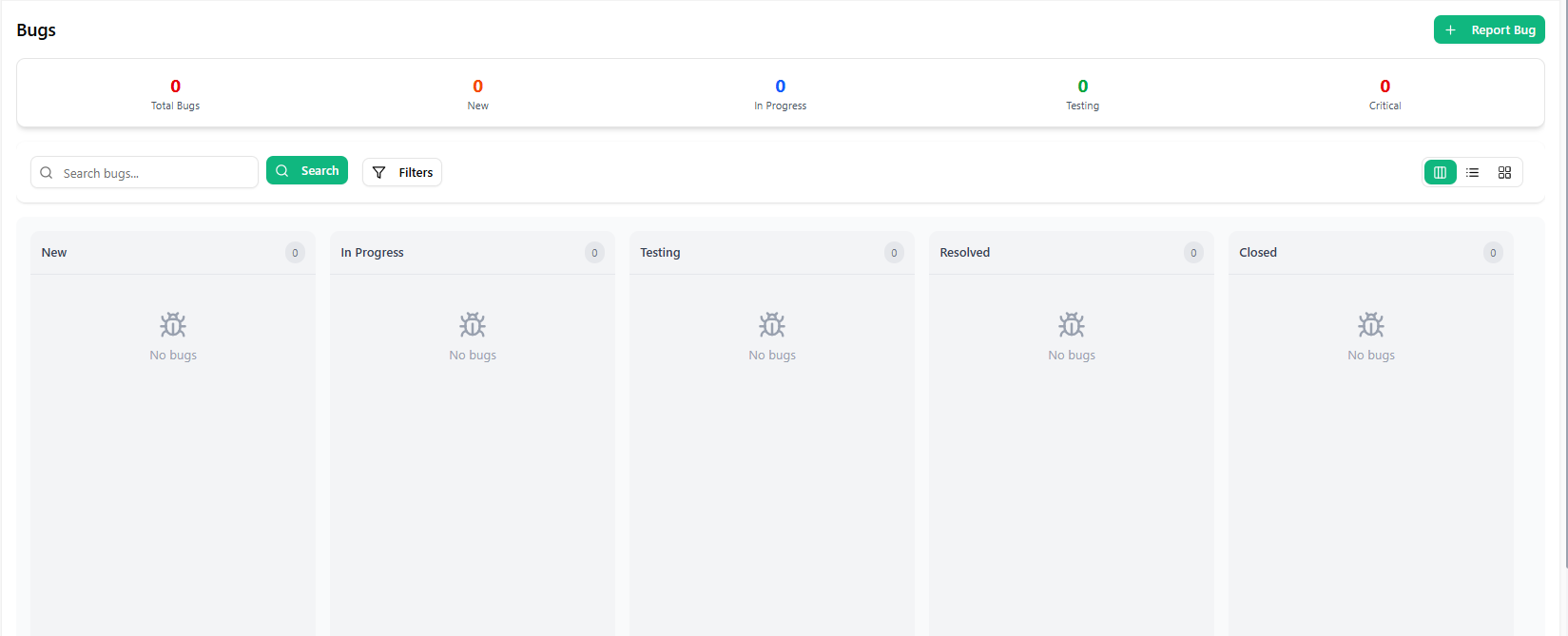Switch to the list view icon
Screen dimensions: 1568x636
click(x=1472, y=172)
